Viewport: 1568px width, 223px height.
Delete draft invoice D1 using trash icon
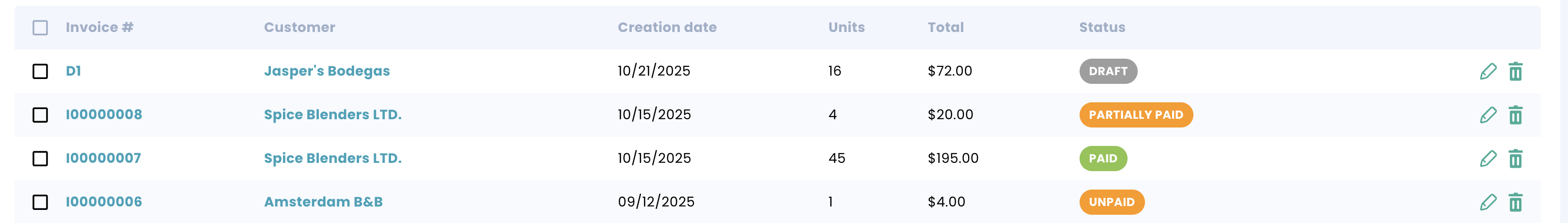(1515, 71)
